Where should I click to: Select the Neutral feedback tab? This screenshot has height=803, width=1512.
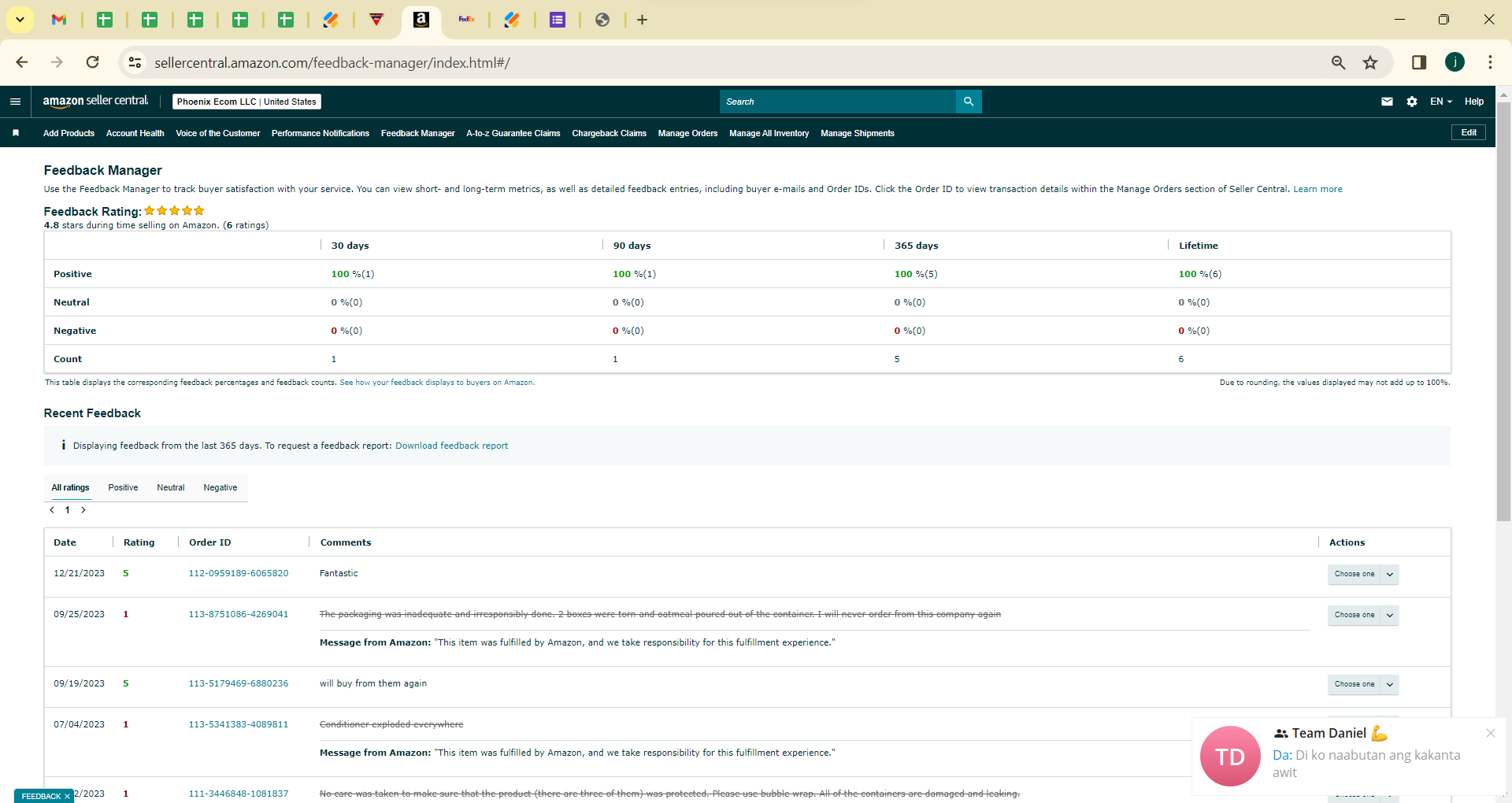point(171,488)
